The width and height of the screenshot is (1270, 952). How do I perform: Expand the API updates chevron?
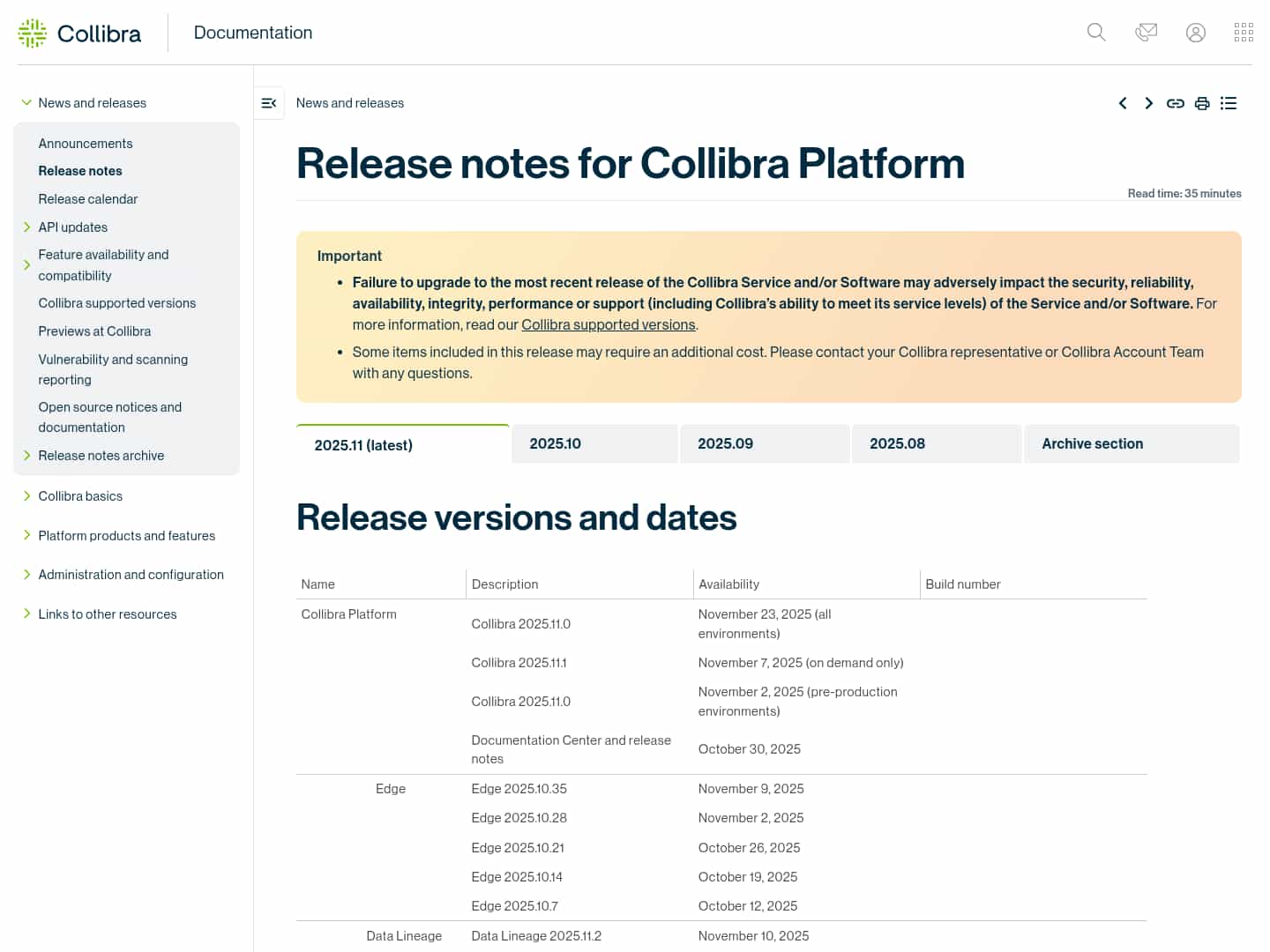coord(26,227)
